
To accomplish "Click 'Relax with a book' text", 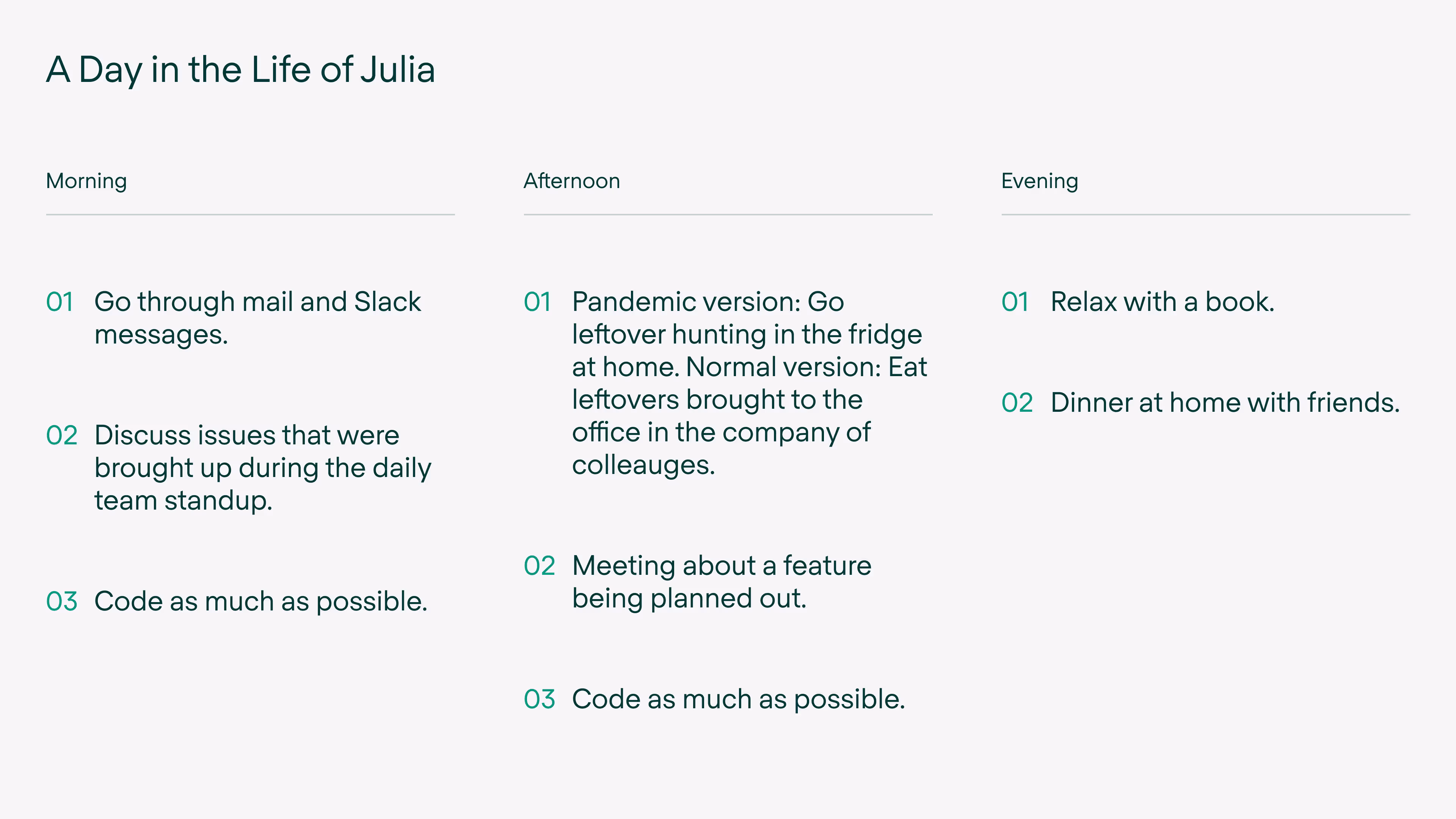I will (1162, 302).
